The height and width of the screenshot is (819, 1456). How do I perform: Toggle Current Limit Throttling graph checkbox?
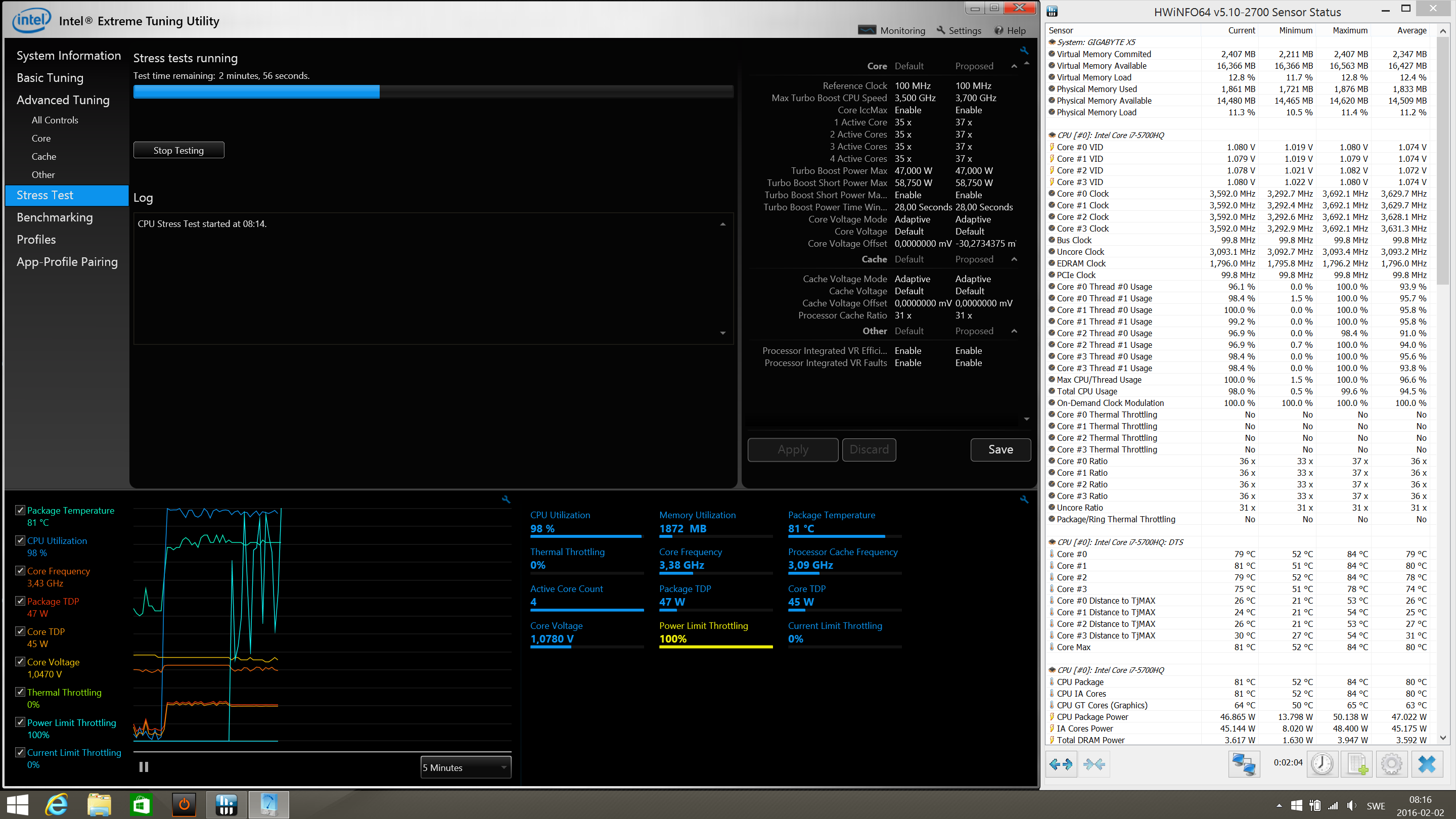(20, 752)
